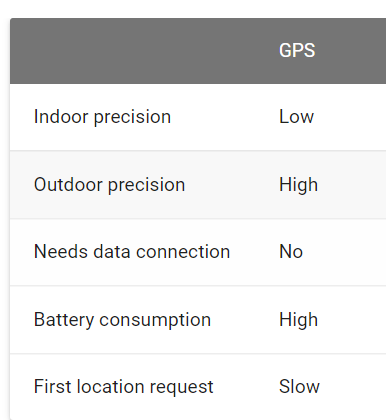This screenshot has width=386, height=420.
Task: Click the word connection in the third row
Action: click(x=183, y=252)
